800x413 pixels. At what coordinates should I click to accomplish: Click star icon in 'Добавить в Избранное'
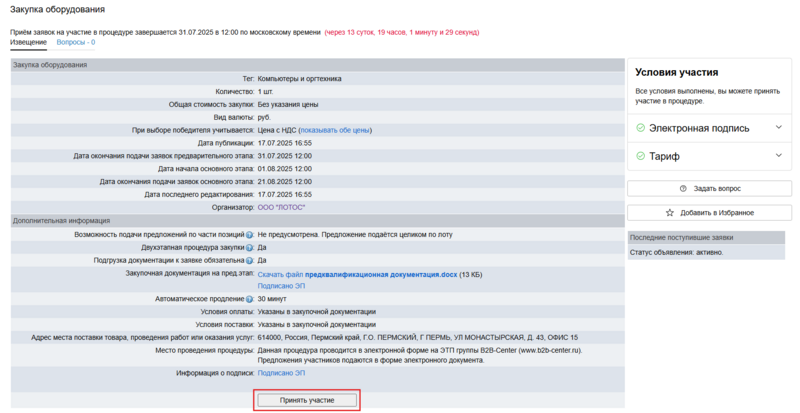pos(670,213)
